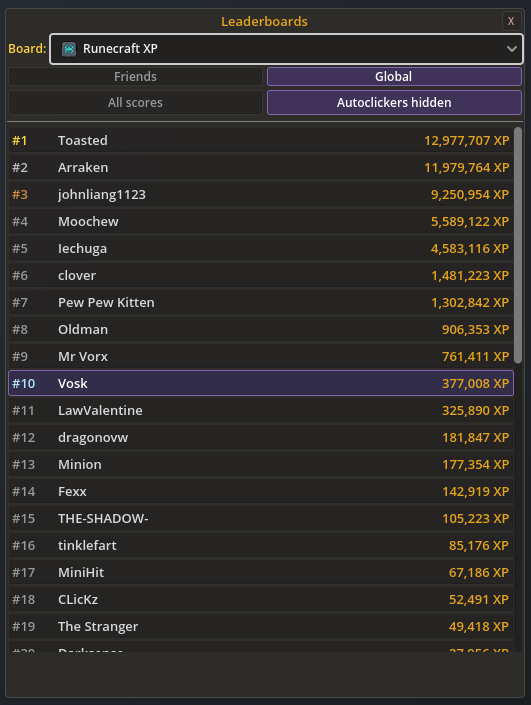Select the Mr Vorx entry

point(261,357)
